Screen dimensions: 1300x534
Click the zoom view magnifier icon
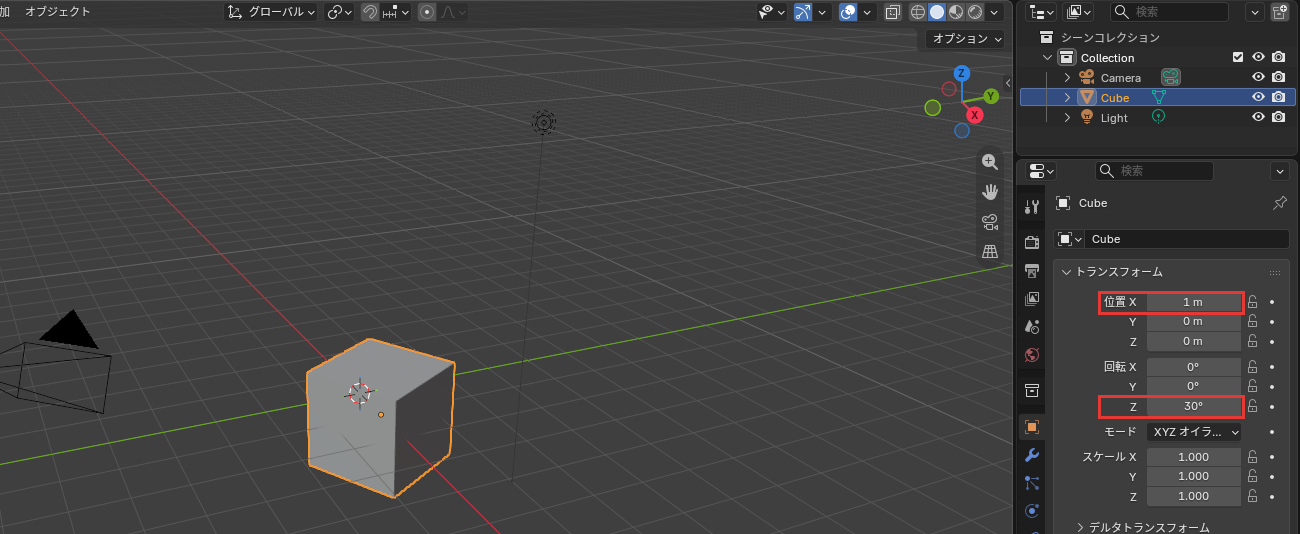click(990, 163)
